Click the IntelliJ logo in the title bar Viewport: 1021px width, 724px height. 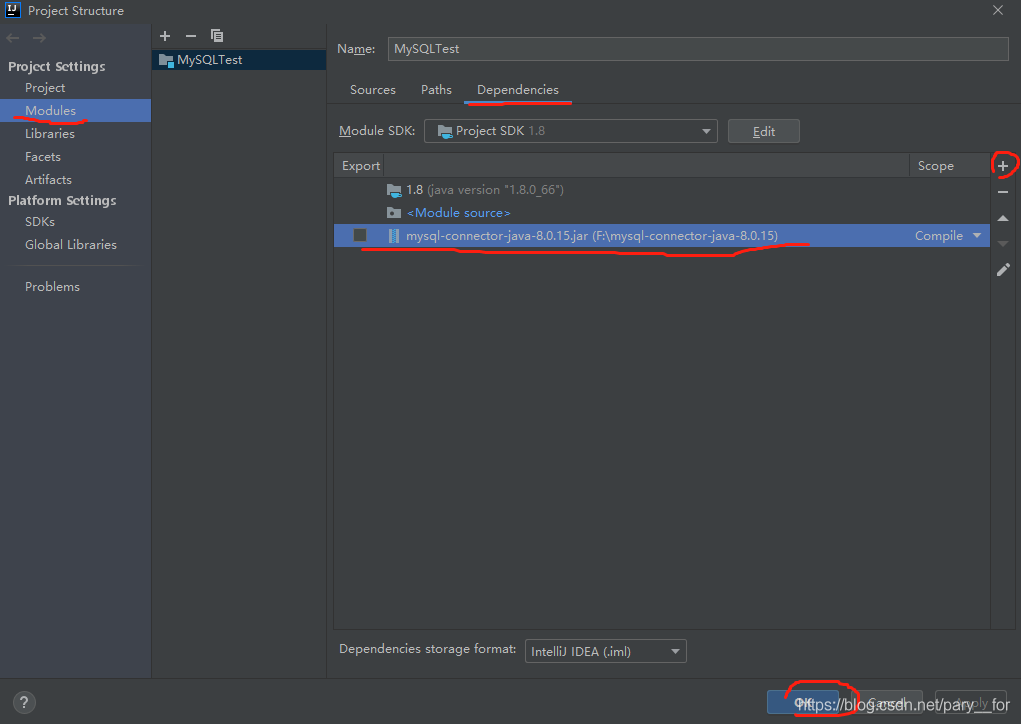point(13,10)
